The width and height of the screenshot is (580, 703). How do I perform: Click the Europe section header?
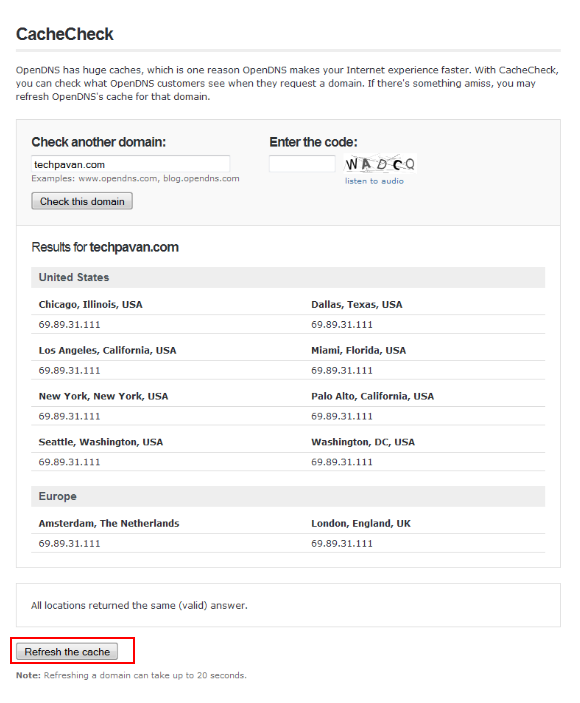click(288, 496)
